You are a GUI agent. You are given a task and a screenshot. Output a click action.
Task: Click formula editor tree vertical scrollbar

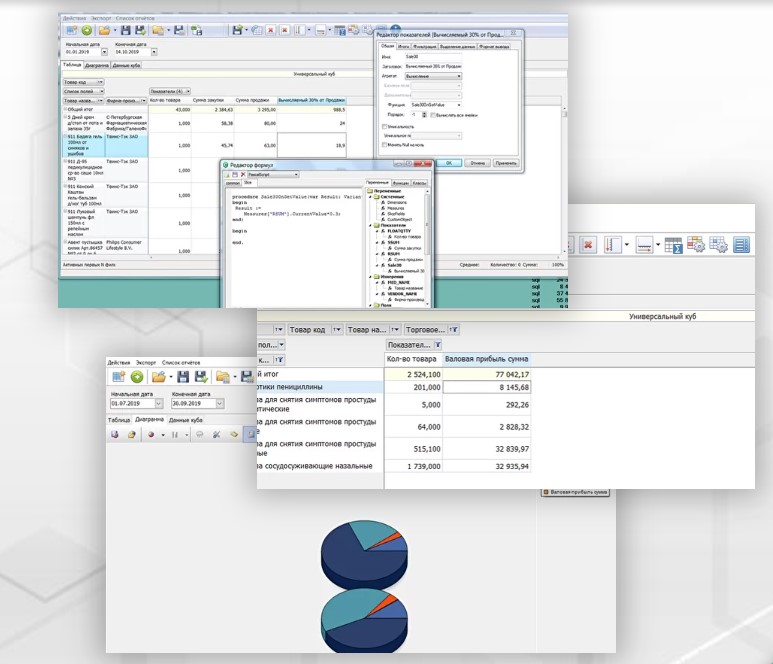427,246
